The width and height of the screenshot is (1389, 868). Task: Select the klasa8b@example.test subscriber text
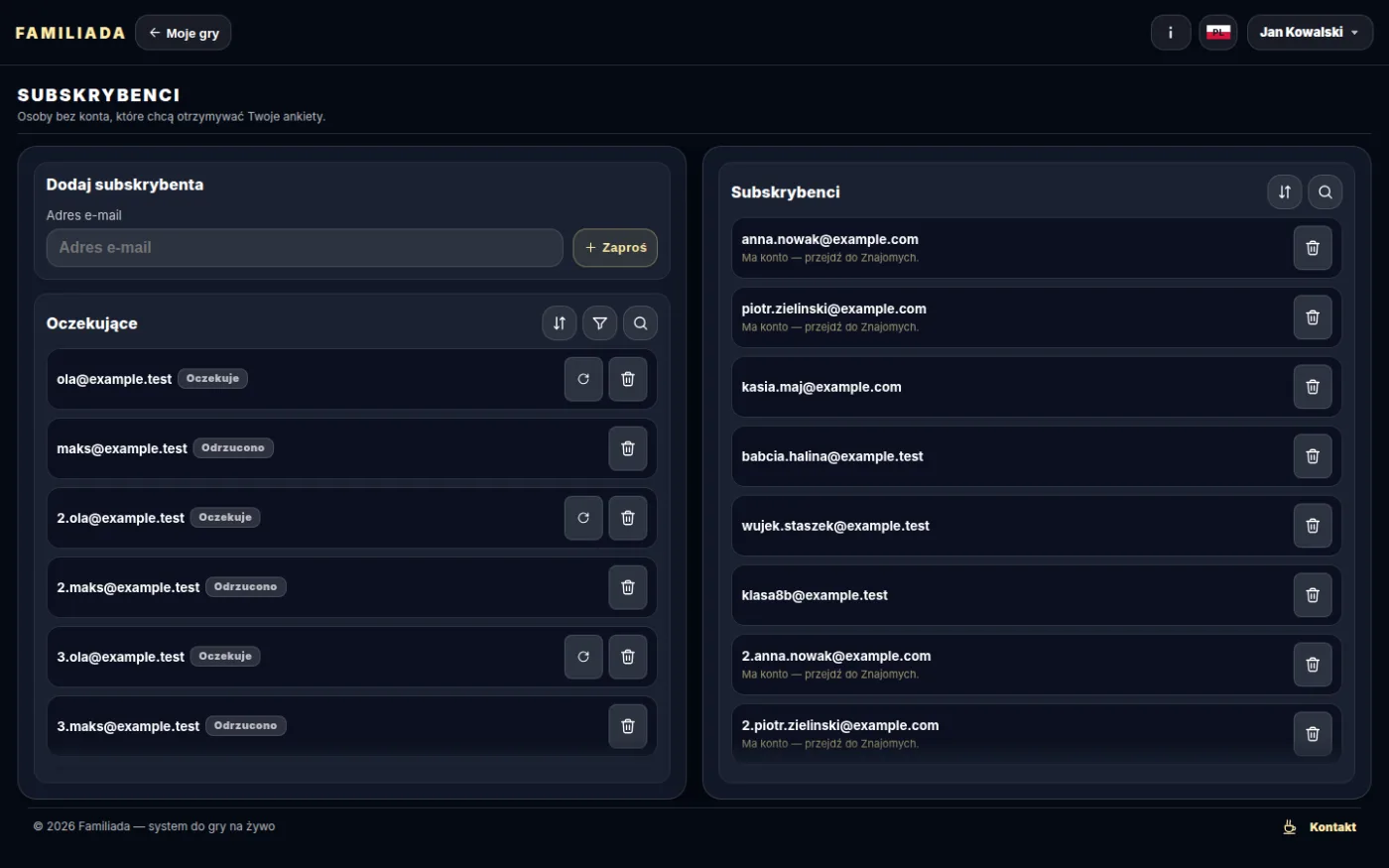pos(815,595)
